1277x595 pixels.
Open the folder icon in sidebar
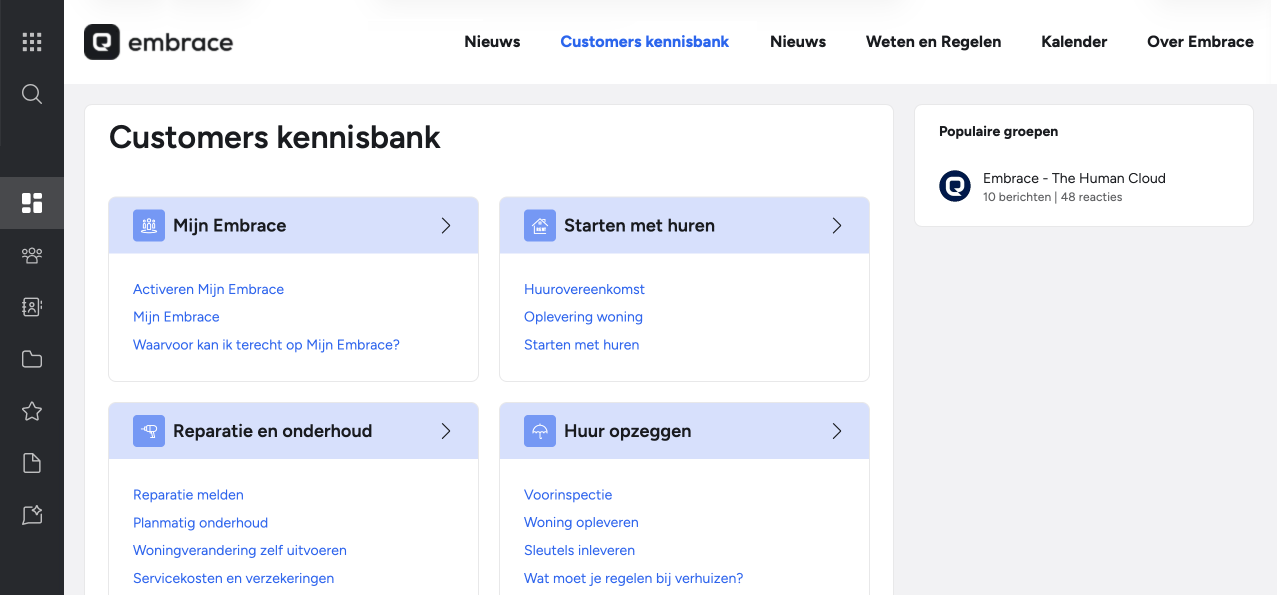pos(32,359)
